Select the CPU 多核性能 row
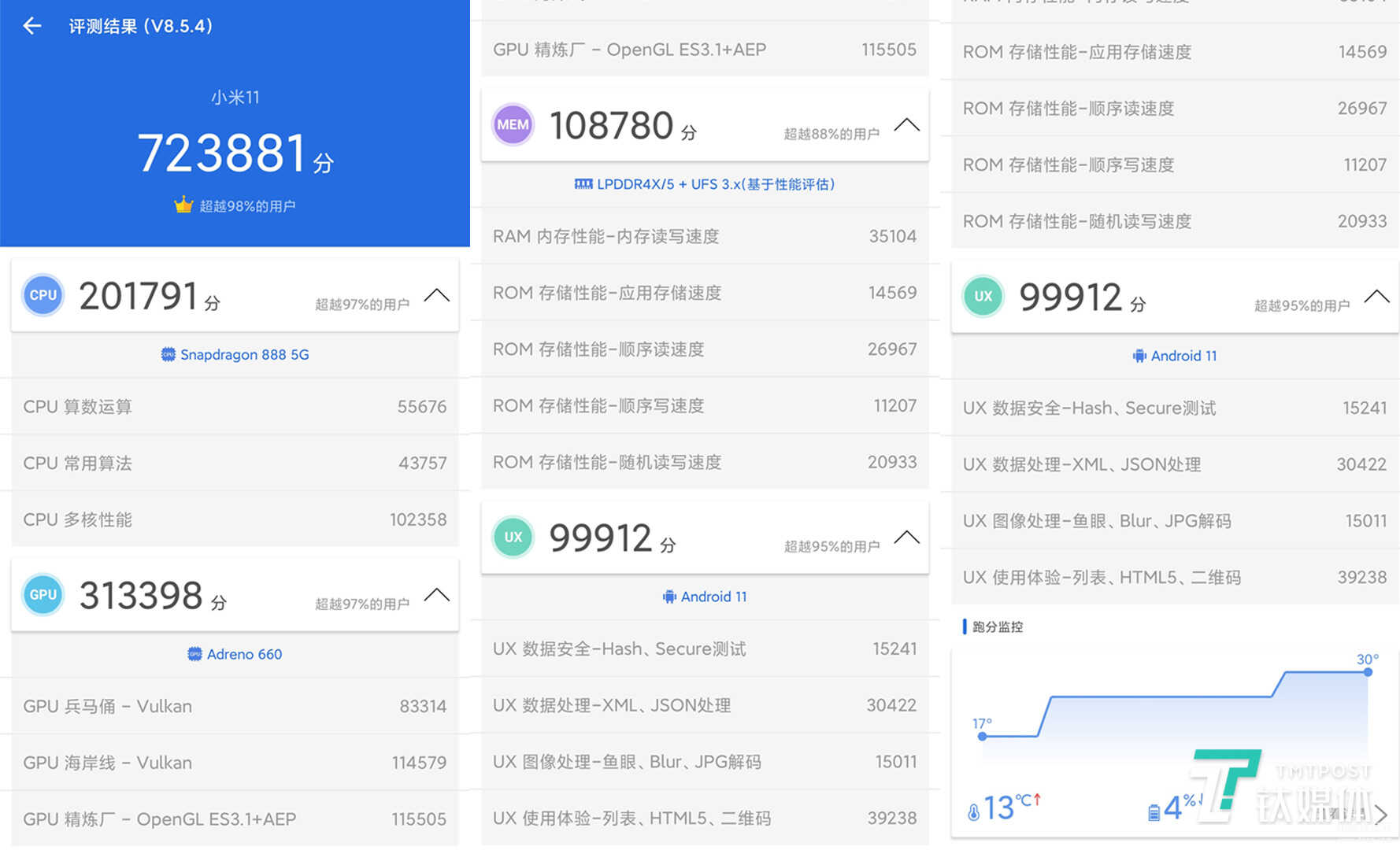Screen dimensions: 1400x850 (235, 519)
